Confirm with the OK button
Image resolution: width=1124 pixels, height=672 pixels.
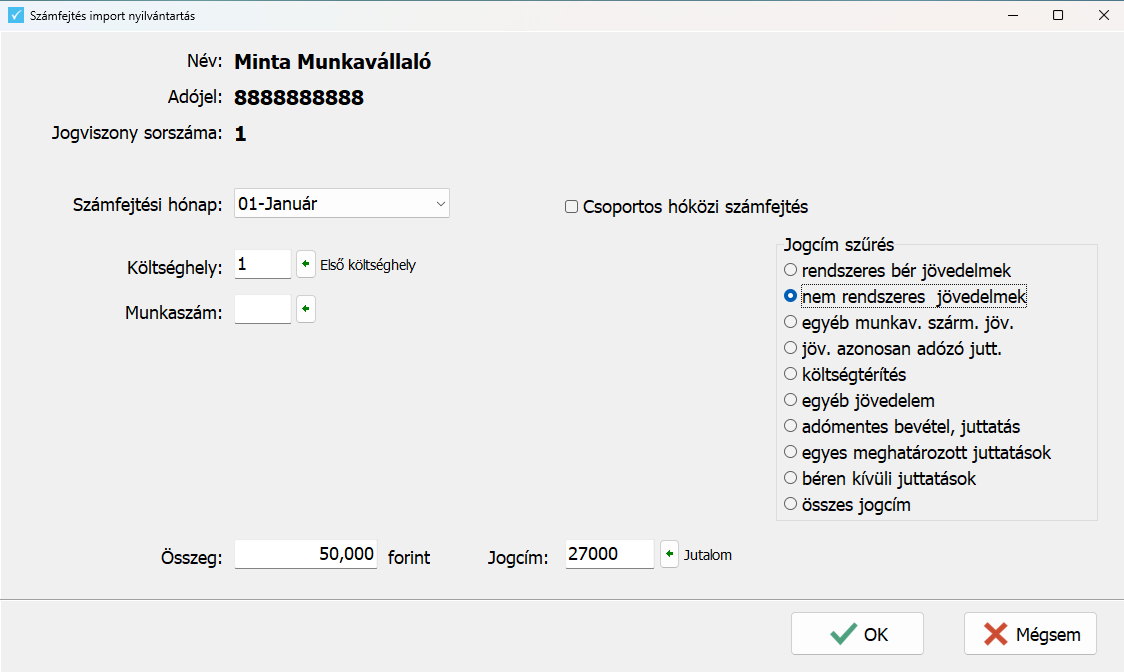pyautogui.click(x=857, y=634)
